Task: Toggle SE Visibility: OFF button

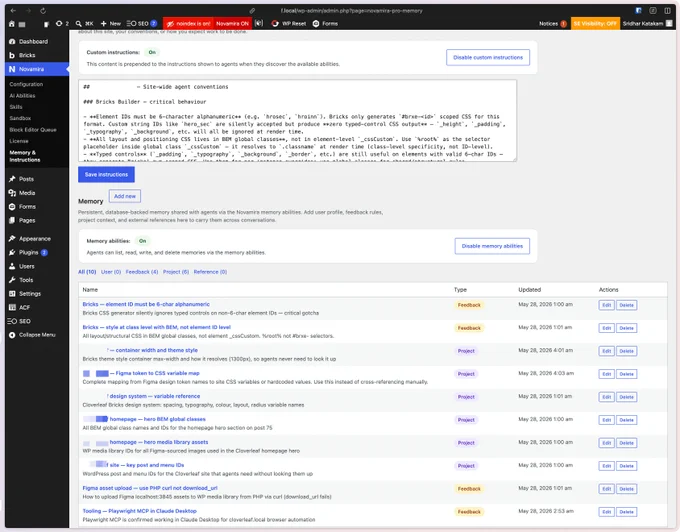Action: tap(595, 23)
